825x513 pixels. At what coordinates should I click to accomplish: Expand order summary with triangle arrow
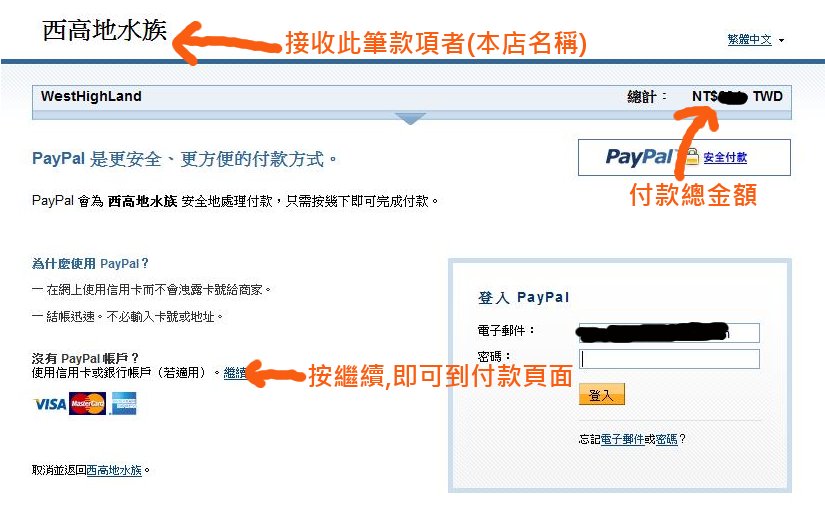[x=410, y=118]
